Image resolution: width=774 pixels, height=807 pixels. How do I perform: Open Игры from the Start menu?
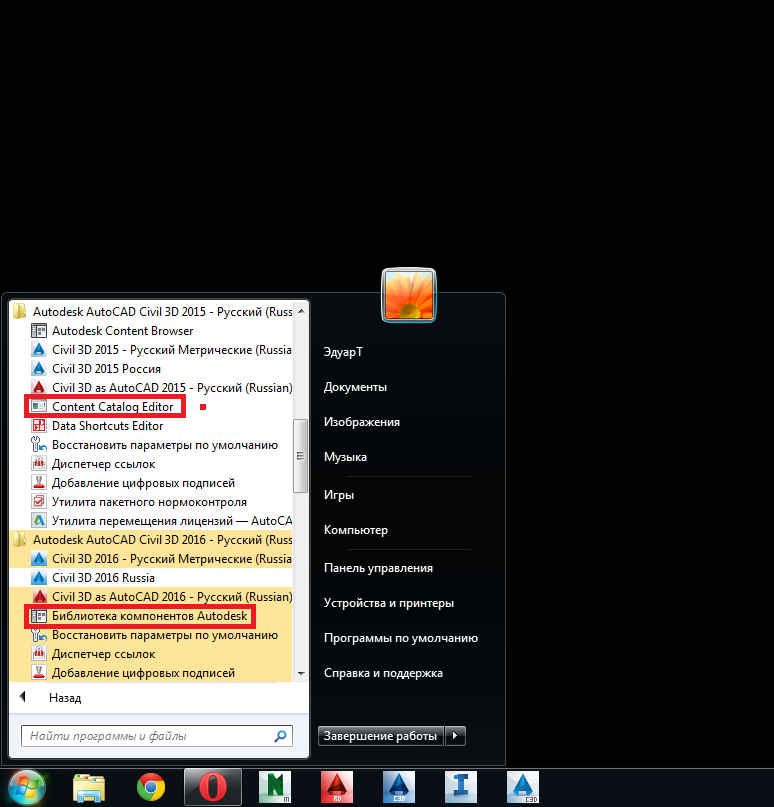[339, 495]
